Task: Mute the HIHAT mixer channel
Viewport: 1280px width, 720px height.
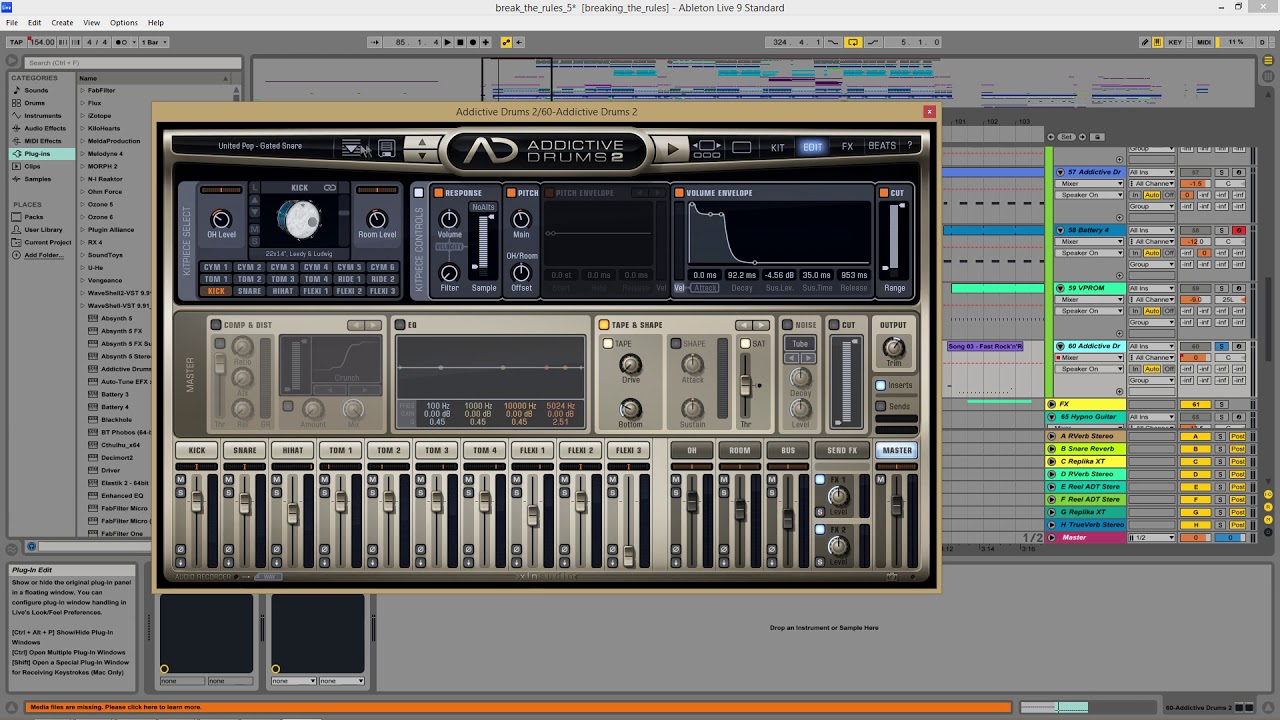Action: [x=277, y=480]
